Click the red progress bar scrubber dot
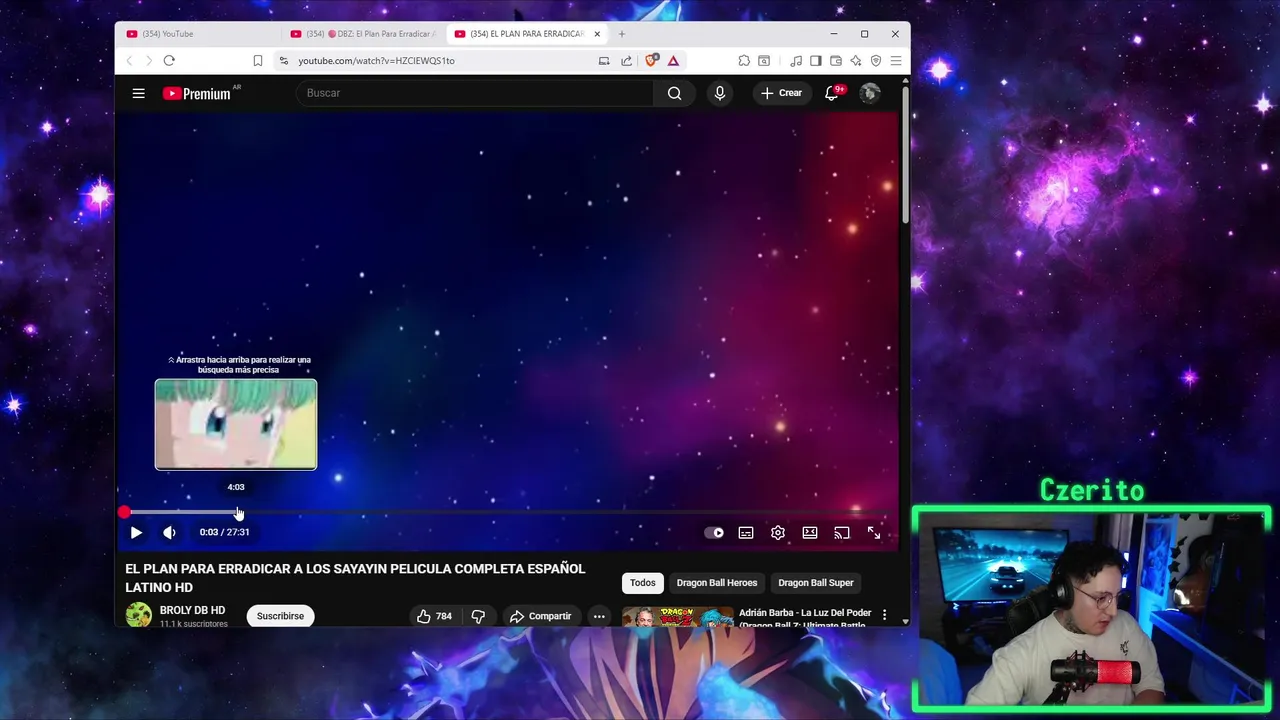The image size is (1280, 720). point(123,512)
